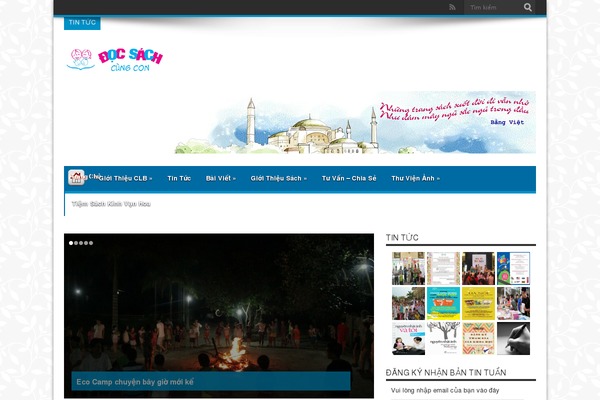This screenshot has height=400, width=600.
Task: Open thumbnail of outdoor children crowd
Action: [x=408, y=304]
